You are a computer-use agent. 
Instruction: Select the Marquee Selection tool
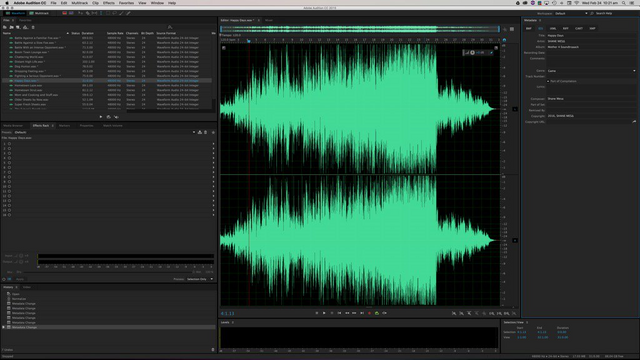[108, 13]
